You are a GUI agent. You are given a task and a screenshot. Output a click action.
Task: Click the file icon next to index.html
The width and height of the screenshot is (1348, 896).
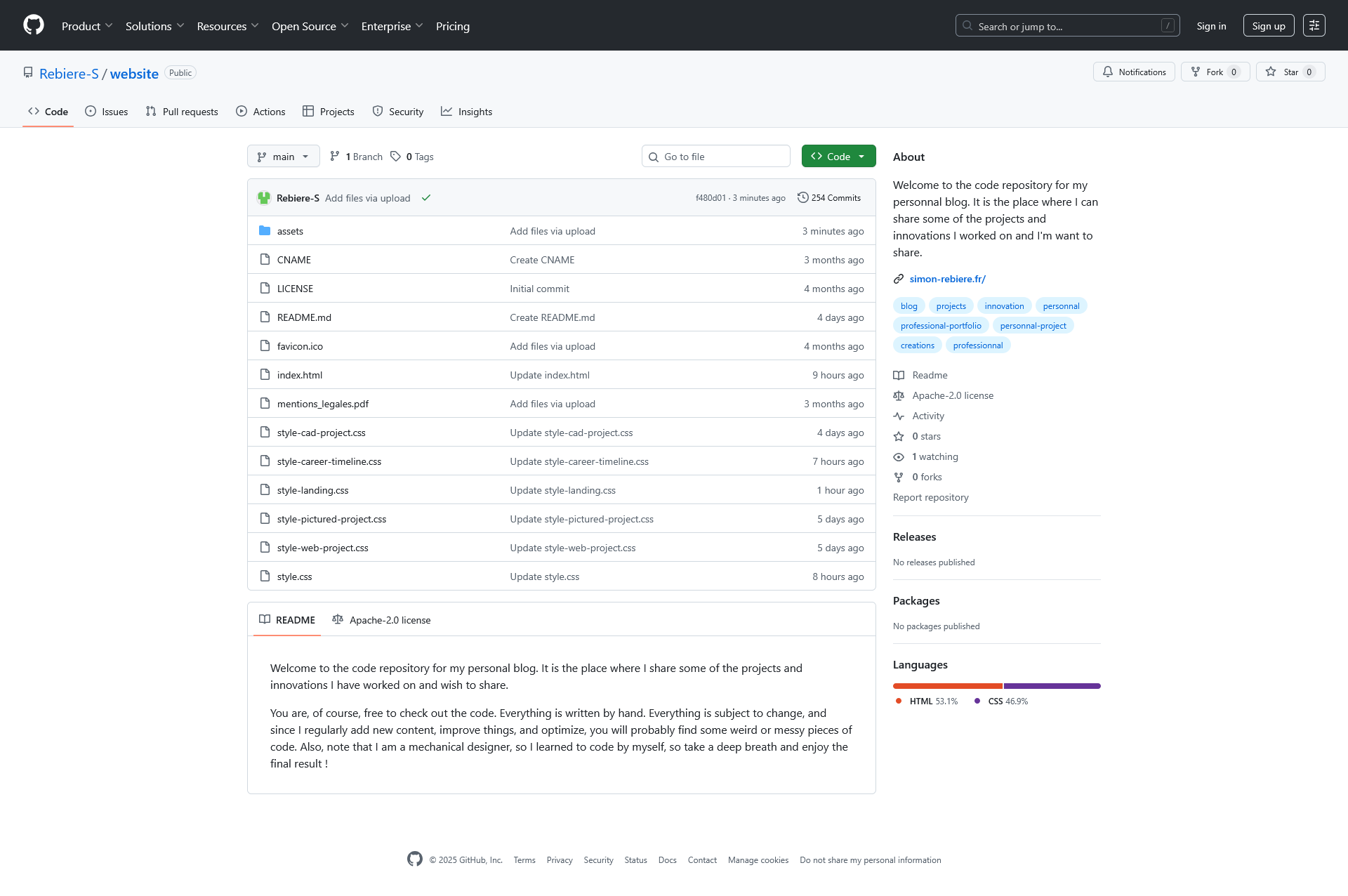coord(265,374)
